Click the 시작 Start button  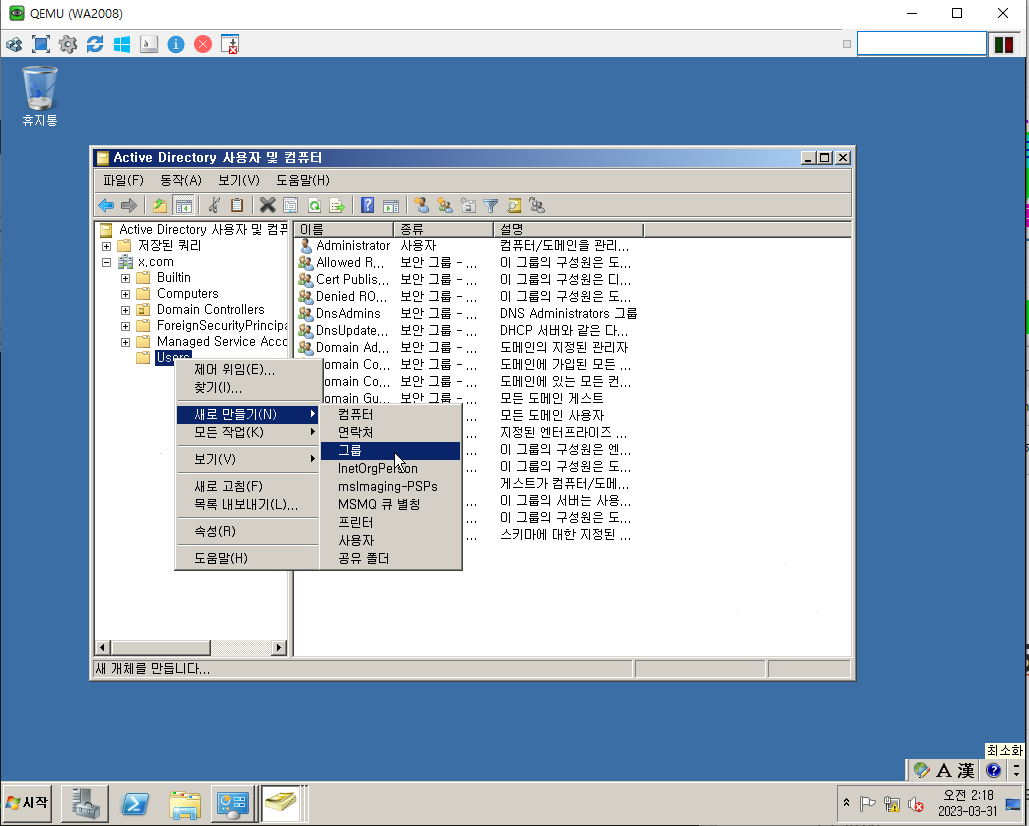28,802
